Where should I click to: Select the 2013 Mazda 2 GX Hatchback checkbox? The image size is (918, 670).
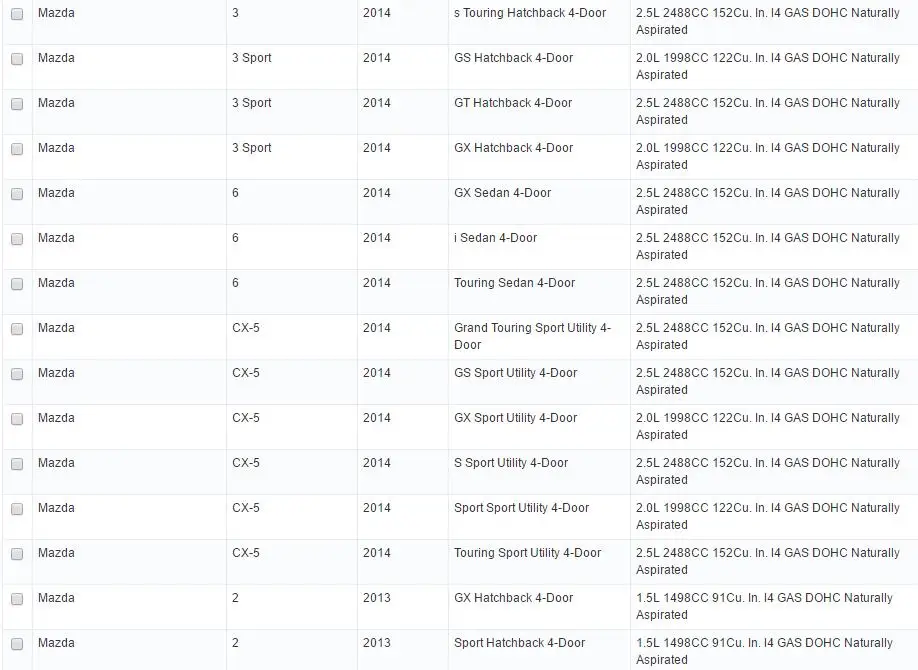(x=17, y=599)
